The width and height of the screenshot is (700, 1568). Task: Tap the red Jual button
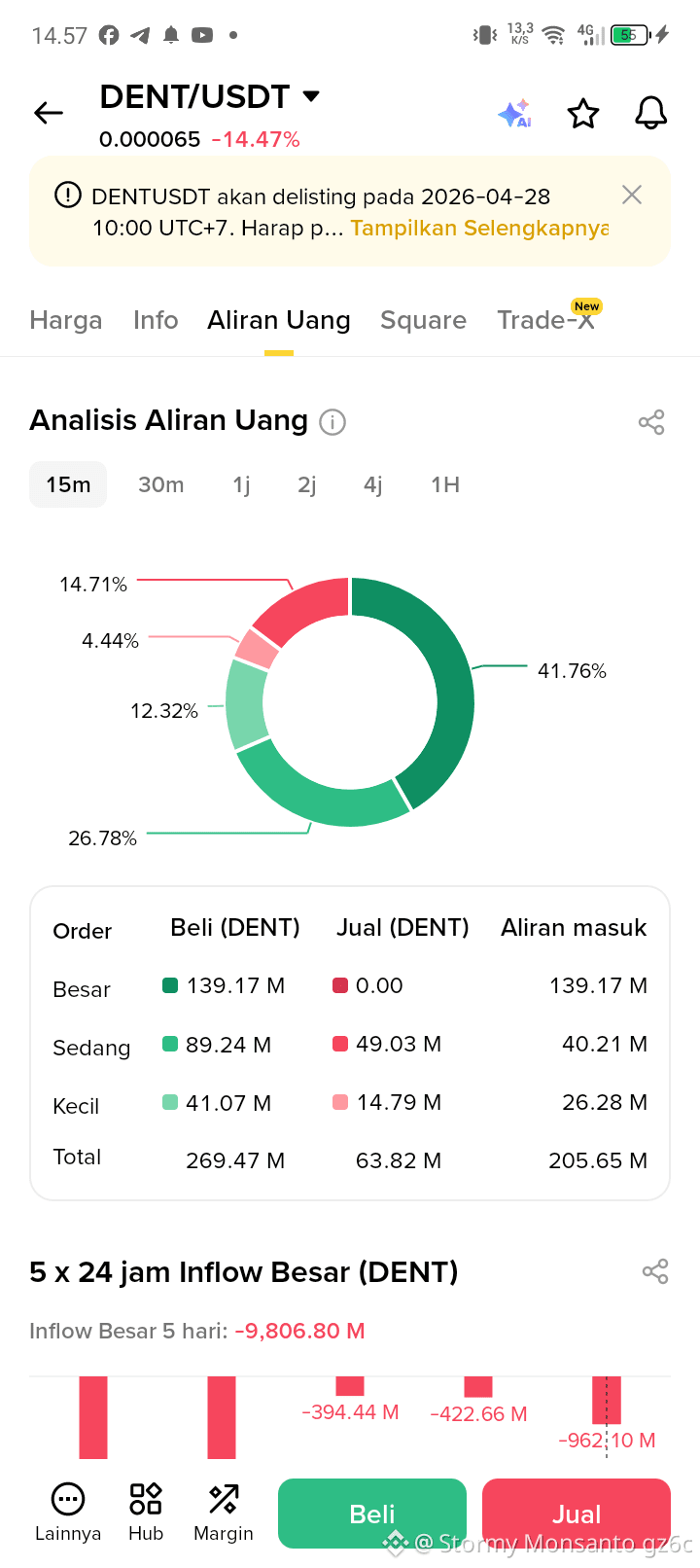tap(577, 1514)
